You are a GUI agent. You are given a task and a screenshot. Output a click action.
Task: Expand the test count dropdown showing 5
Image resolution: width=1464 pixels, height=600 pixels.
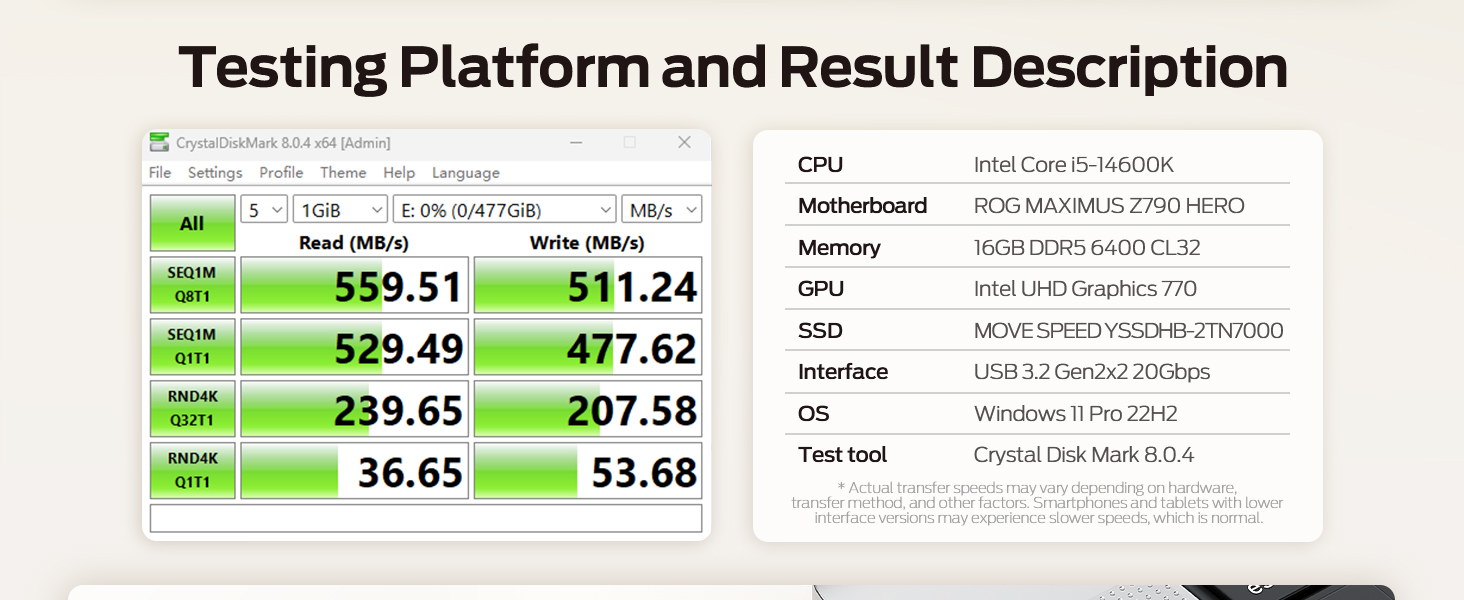tap(264, 210)
